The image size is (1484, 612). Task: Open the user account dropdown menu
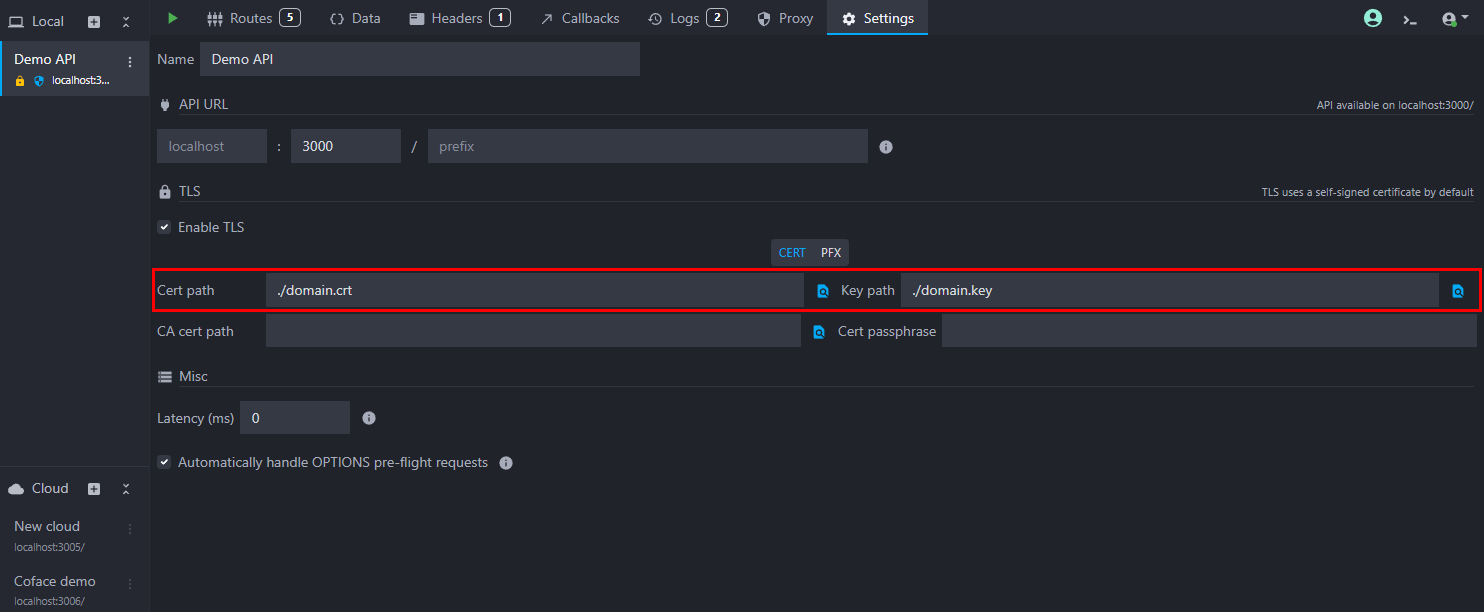click(x=1454, y=19)
